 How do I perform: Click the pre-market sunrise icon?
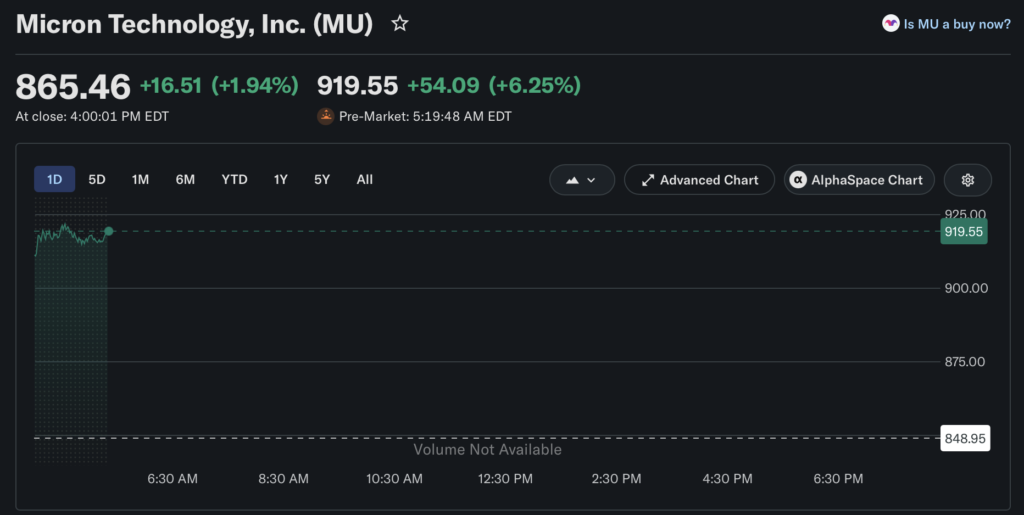pyautogui.click(x=325, y=116)
